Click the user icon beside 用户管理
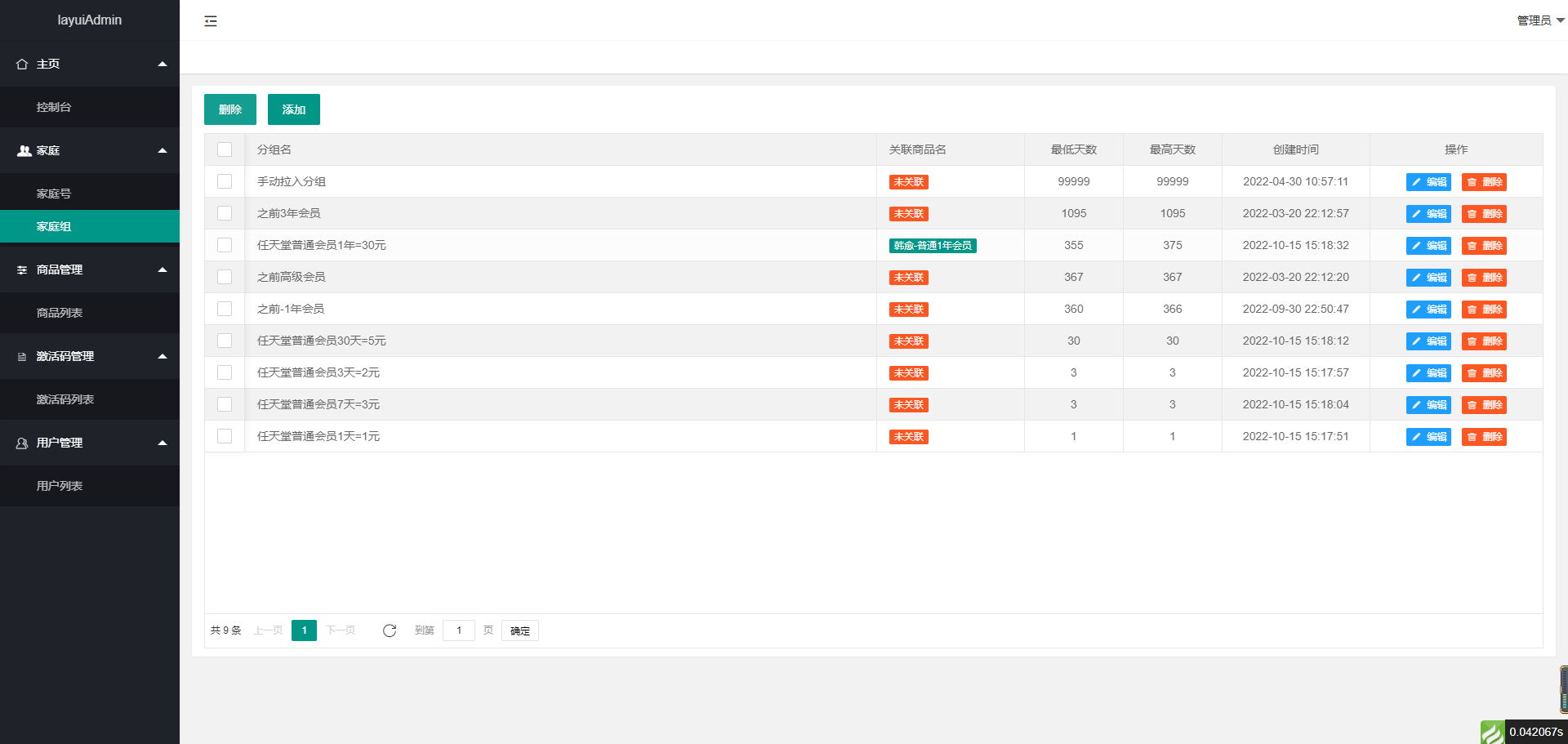This screenshot has width=1568, height=744. point(22,443)
